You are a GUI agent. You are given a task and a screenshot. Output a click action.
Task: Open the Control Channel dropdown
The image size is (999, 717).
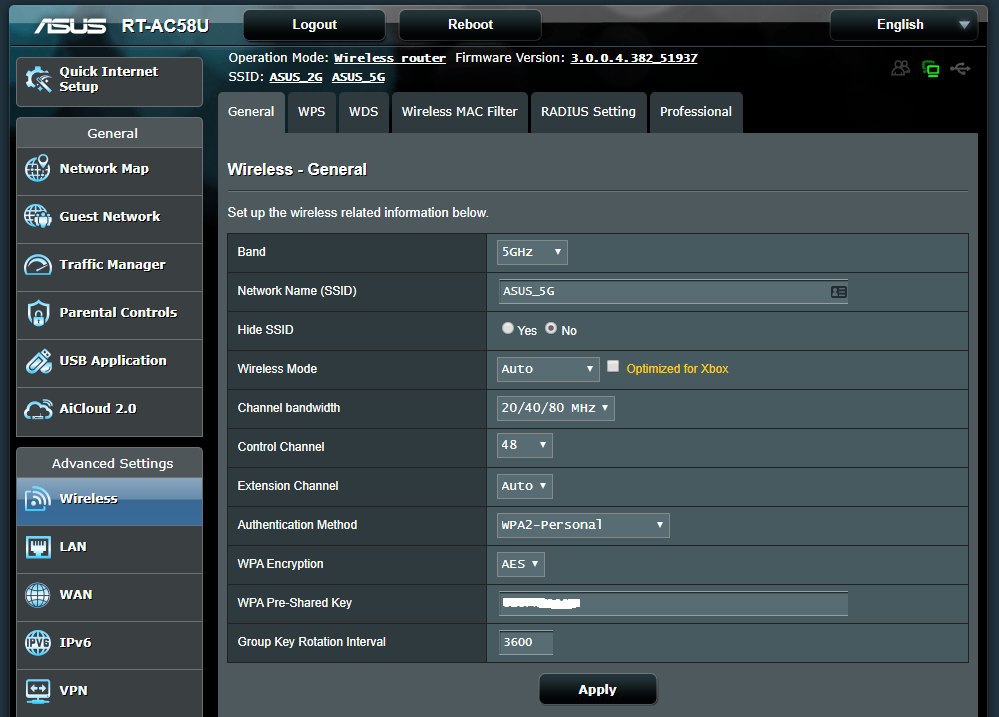point(524,445)
